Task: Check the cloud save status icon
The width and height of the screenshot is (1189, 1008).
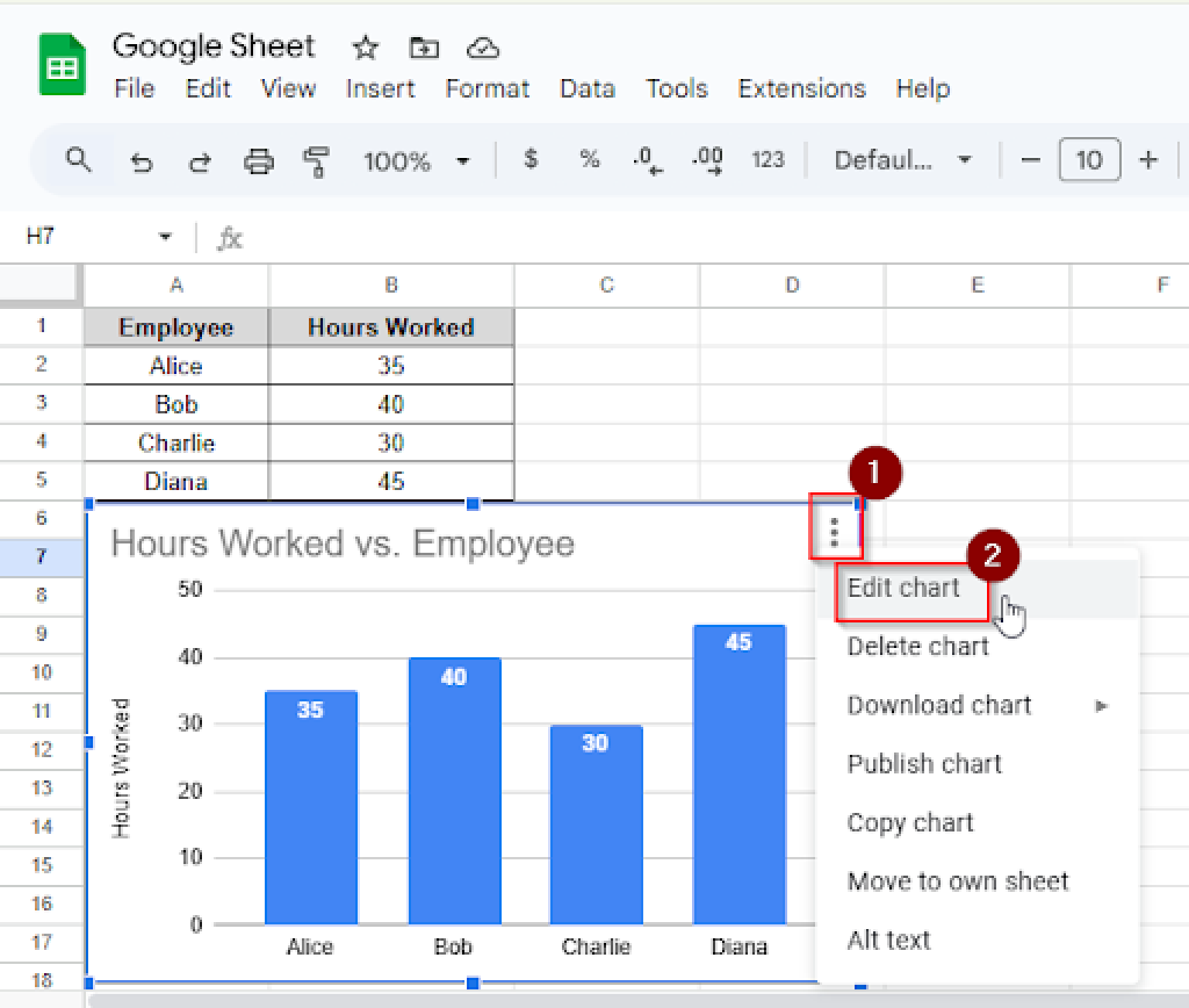Action: 483,48
